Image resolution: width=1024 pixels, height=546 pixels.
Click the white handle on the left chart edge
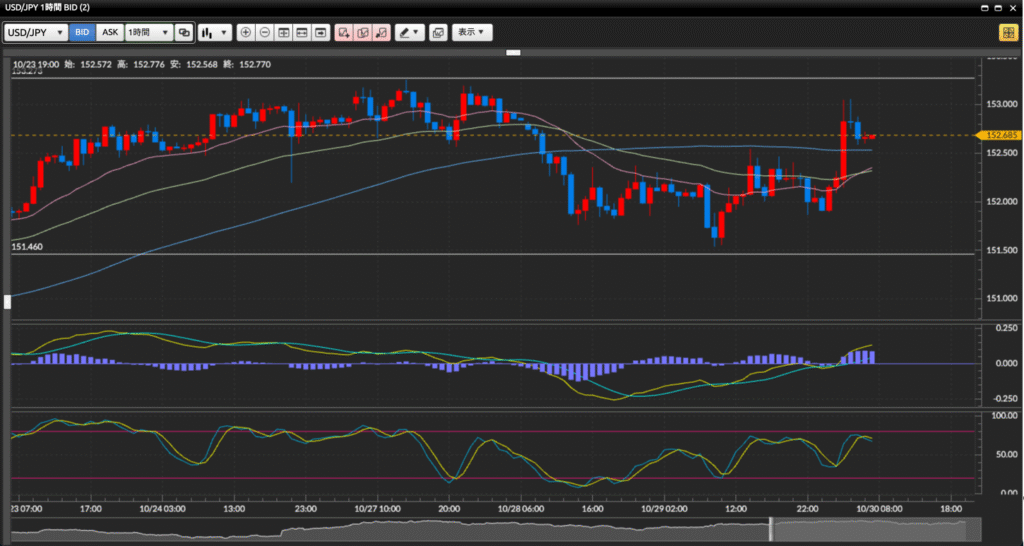[8, 300]
